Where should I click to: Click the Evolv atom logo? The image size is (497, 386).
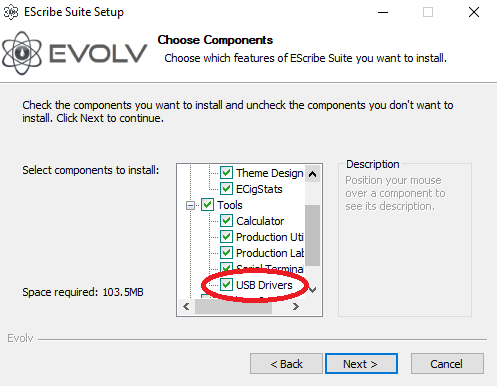click(22, 53)
